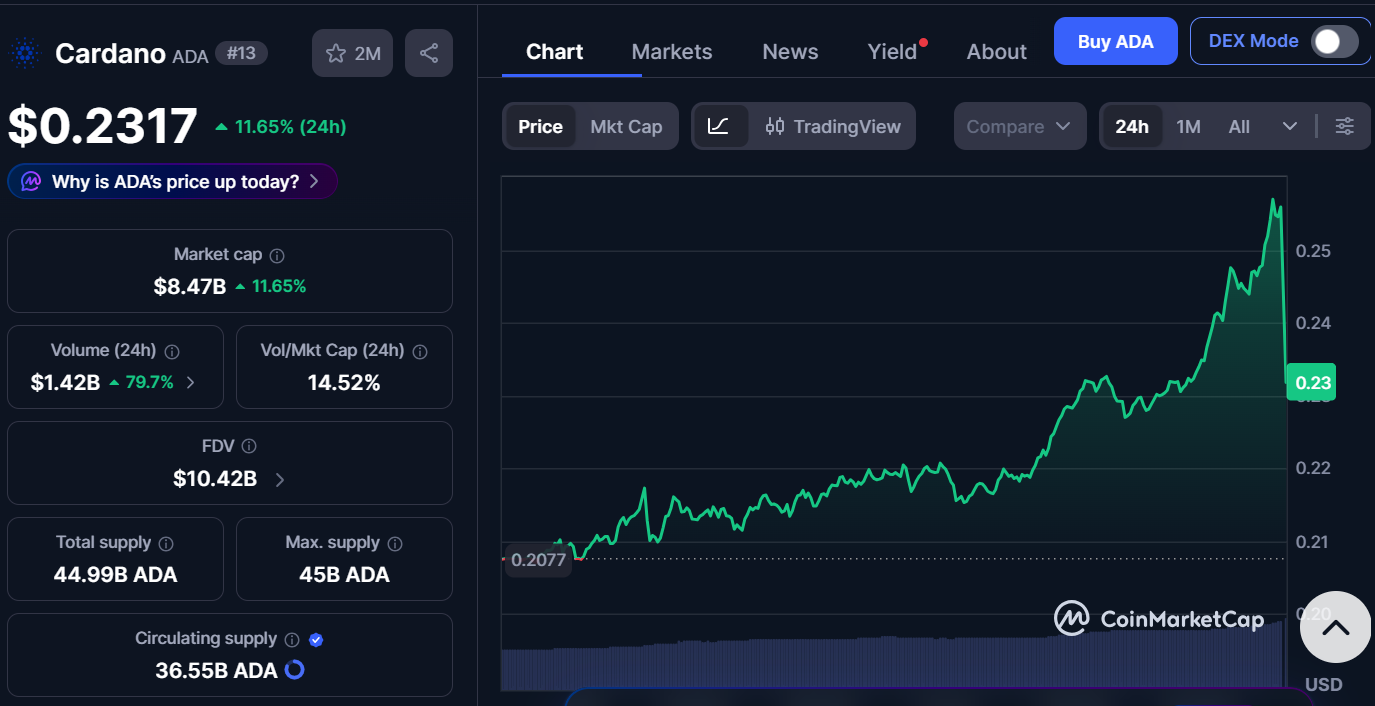The width and height of the screenshot is (1375, 706).
Task: Expand Volume (24h) details chevron
Action: coord(191,382)
